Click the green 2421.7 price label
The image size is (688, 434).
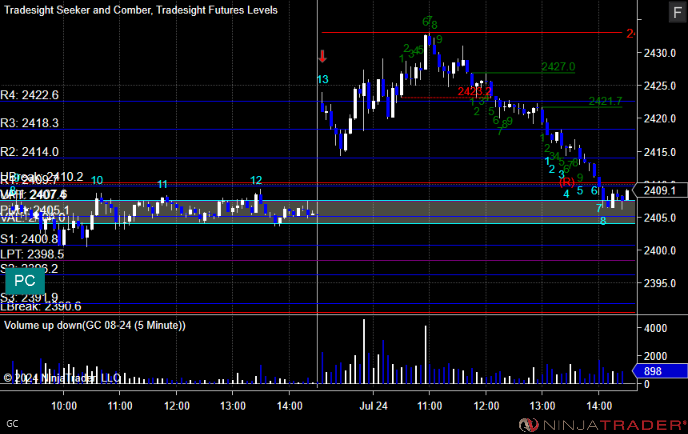click(605, 101)
